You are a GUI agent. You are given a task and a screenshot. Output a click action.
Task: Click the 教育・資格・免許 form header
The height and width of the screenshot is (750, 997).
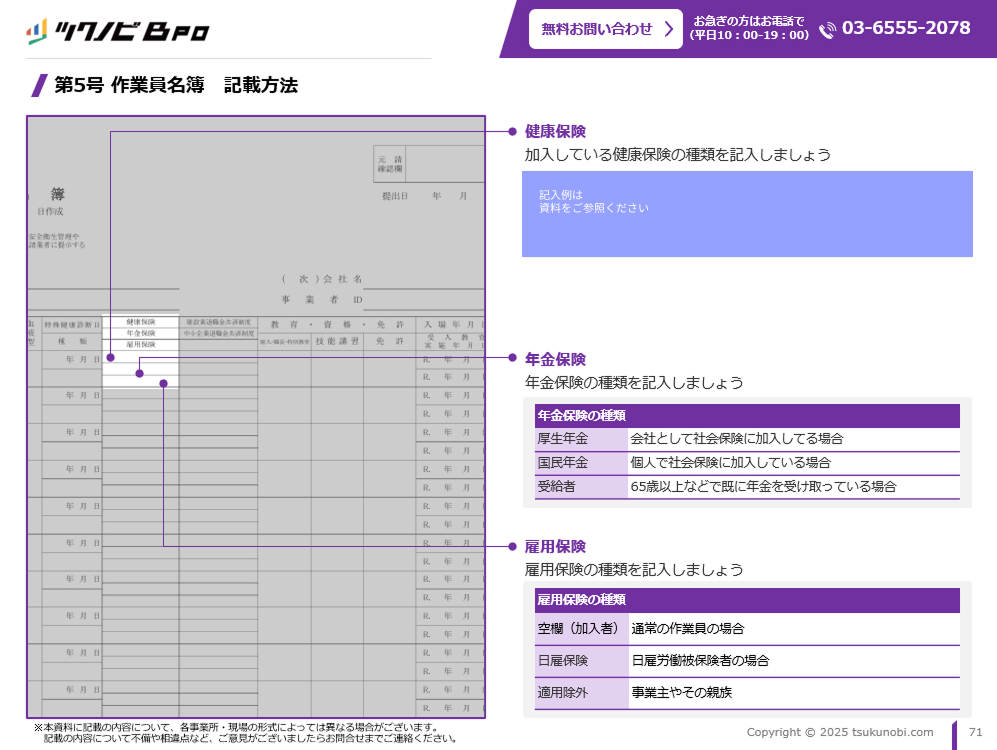(337, 325)
